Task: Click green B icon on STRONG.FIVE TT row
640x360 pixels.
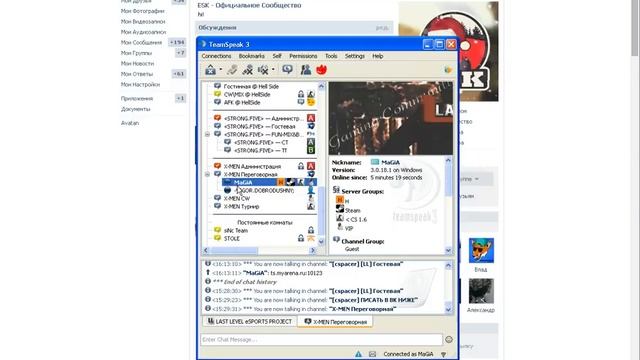Action: coord(311,150)
